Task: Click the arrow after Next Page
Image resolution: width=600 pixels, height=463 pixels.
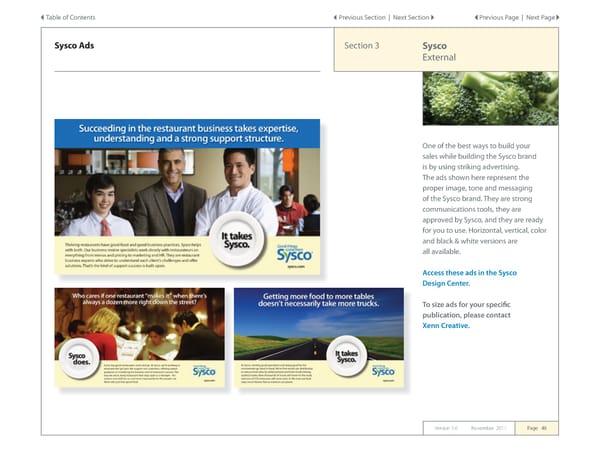Action: (x=557, y=18)
